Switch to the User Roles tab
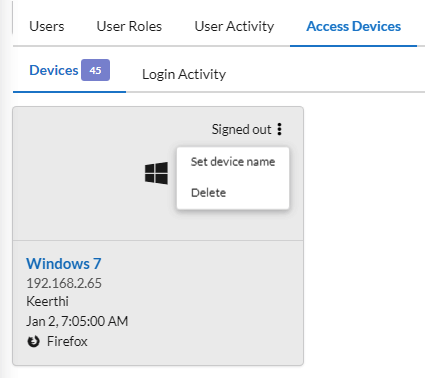Screen dimensions: 425x378 click(129, 26)
